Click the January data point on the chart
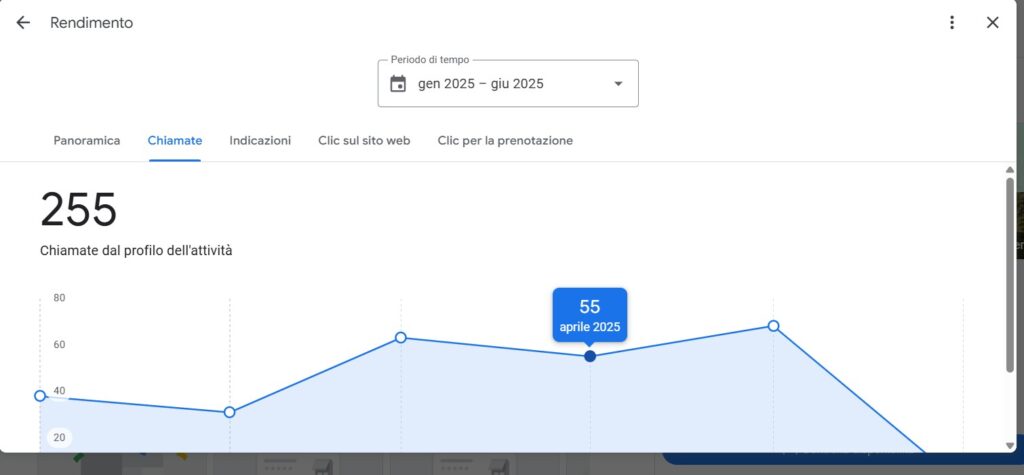 tap(40, 396)
